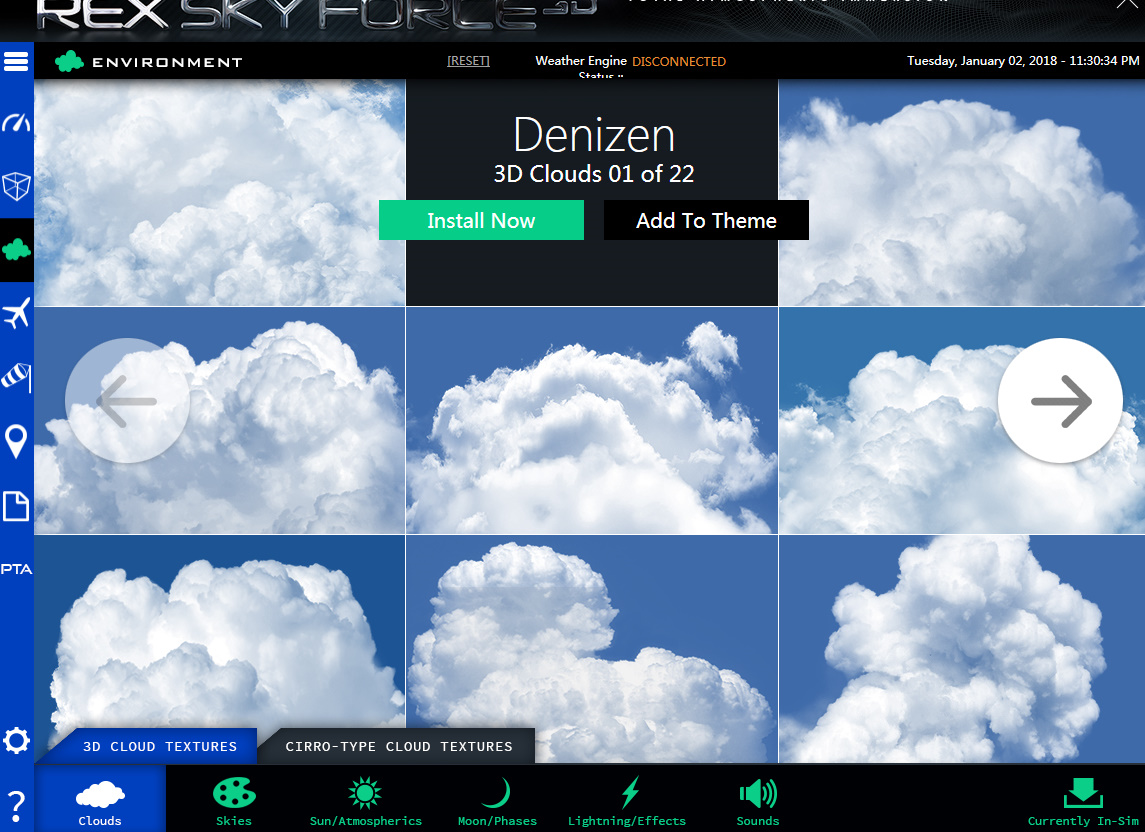Image resolution: width=1145 pixels, height=832 pixels.
Task: Open the airplane section in sidebar
Action: (16, 313)
